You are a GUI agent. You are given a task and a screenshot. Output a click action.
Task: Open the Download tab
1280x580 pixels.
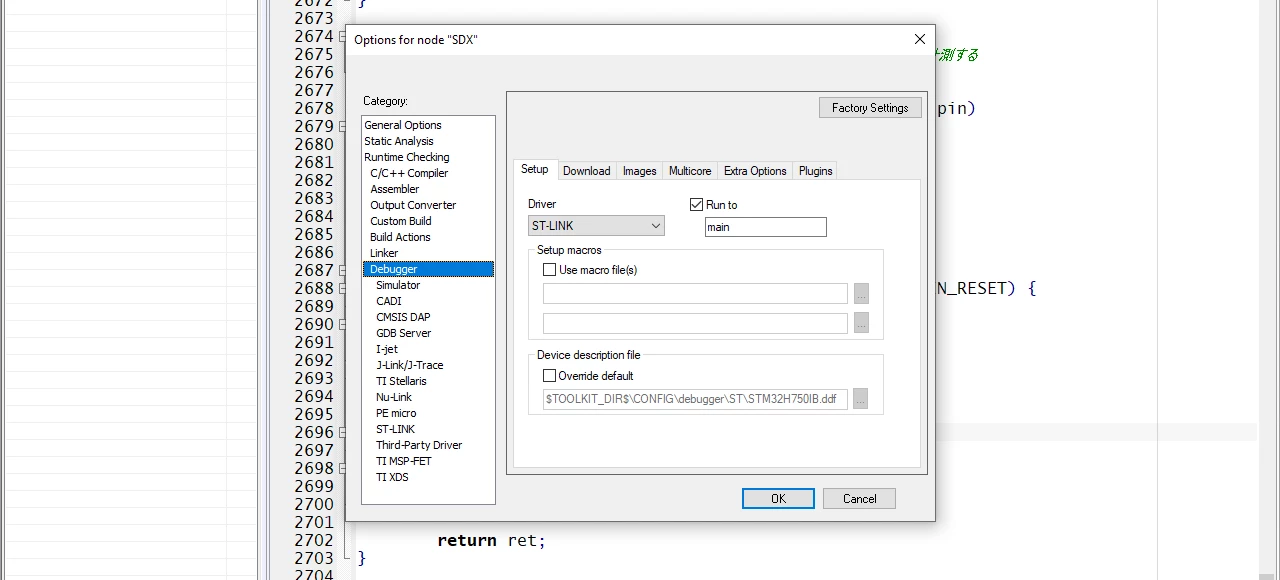point(587,171)
